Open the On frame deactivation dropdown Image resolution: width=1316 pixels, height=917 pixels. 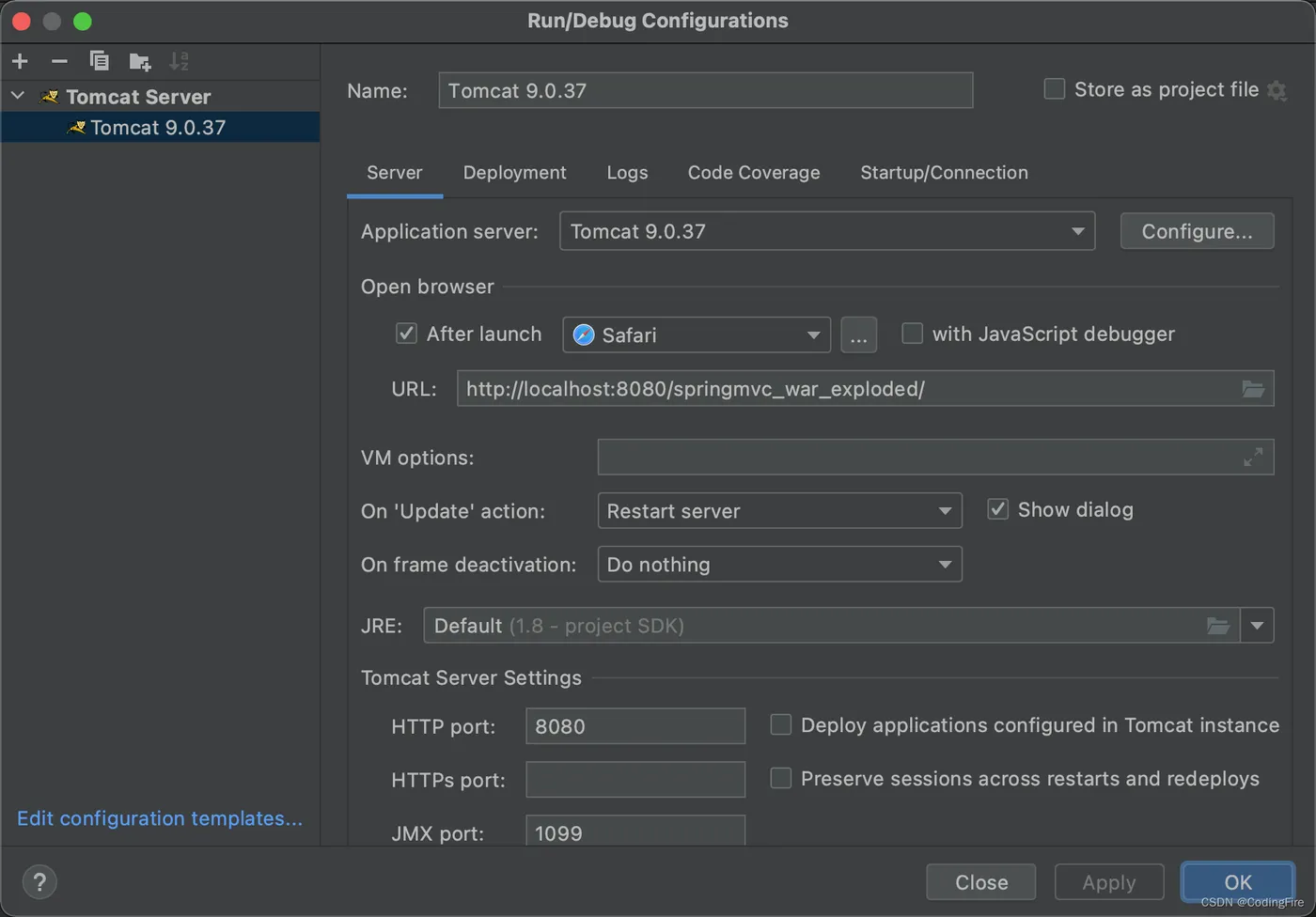779,565
